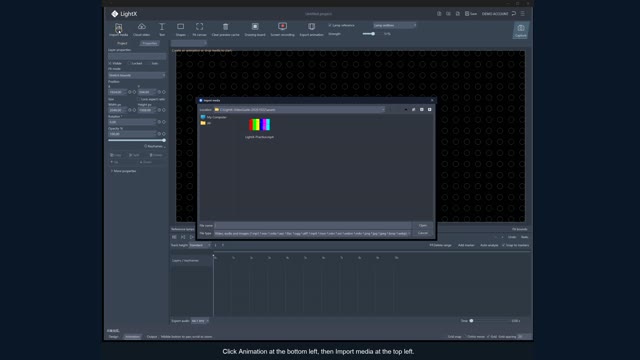Click the Redo button above timeline

click(x=524, y=237)
